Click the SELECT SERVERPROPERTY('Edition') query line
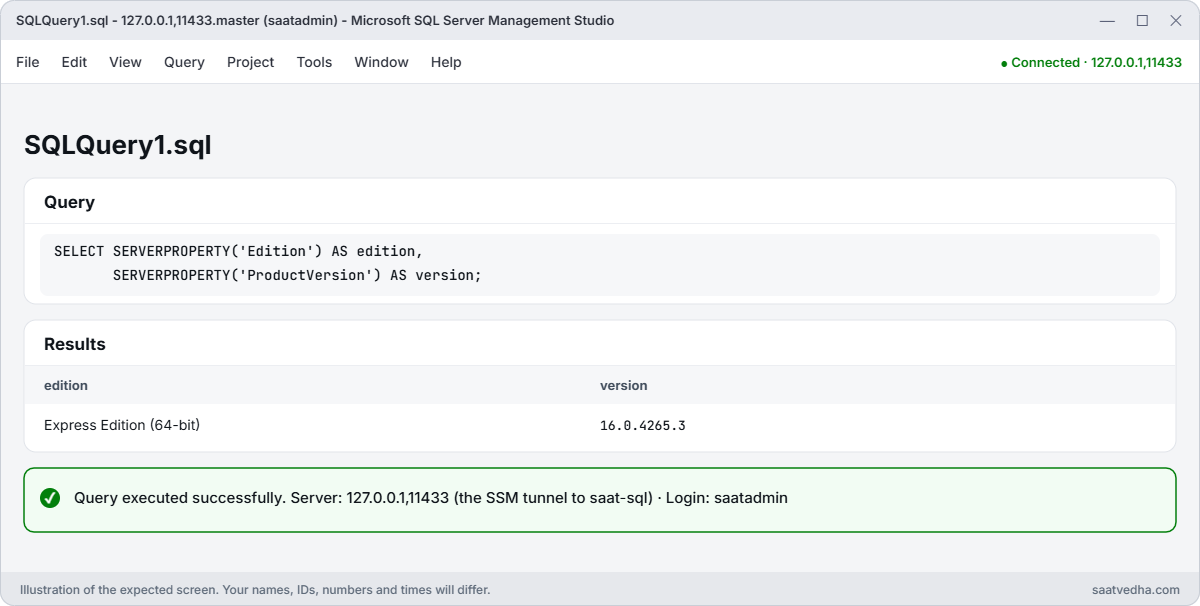1200x606 pixels. pos(238,251)
